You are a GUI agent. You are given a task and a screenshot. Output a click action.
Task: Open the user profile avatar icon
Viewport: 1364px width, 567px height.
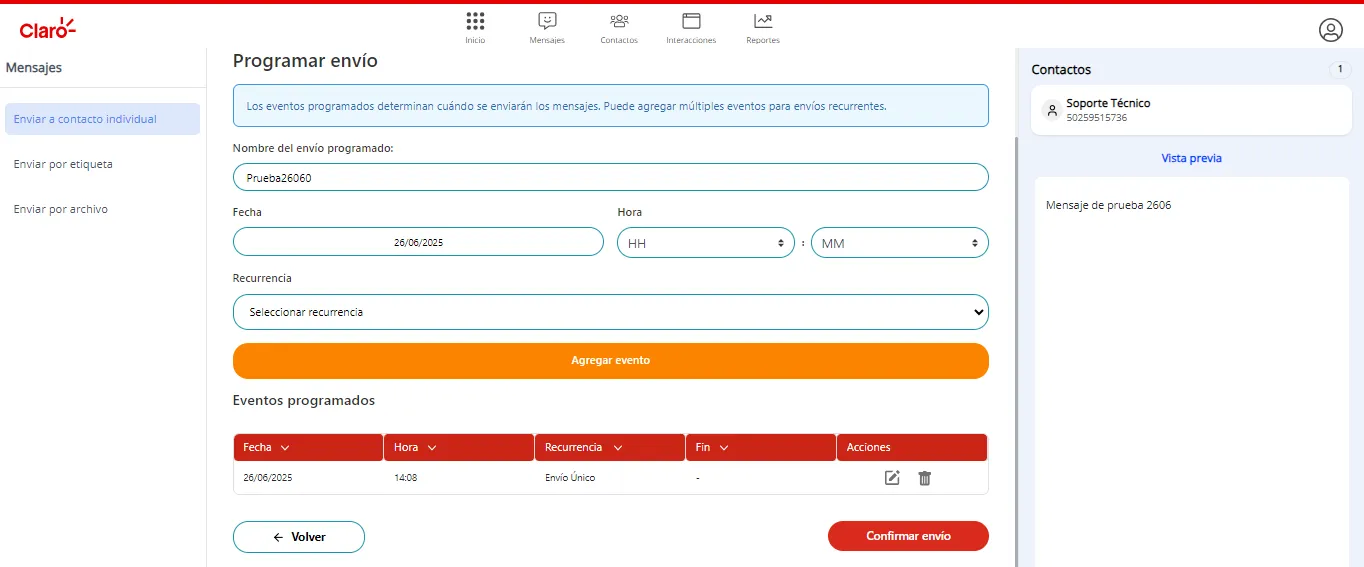point(1330,30)
